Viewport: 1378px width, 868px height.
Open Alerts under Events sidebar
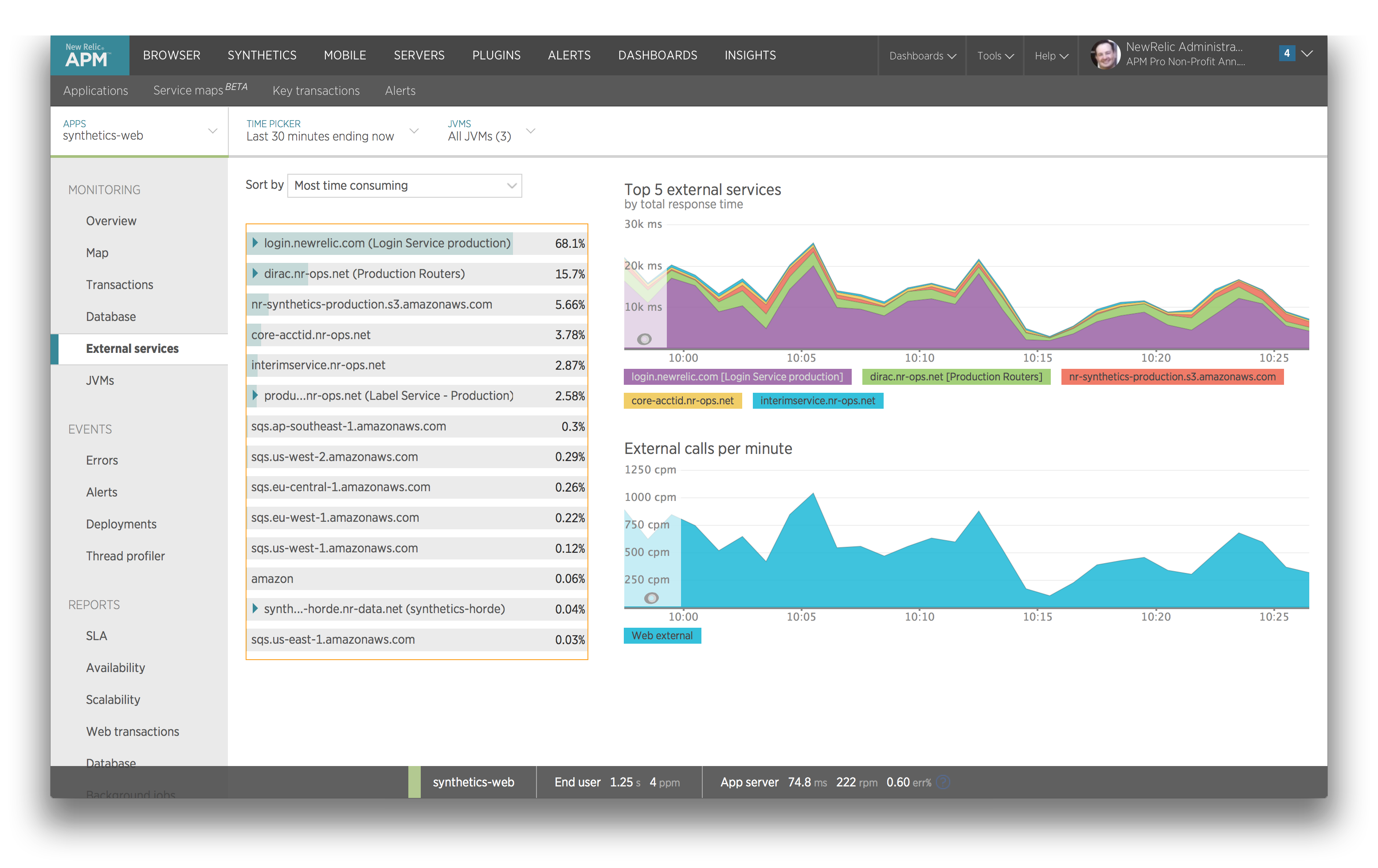[102, 492]
